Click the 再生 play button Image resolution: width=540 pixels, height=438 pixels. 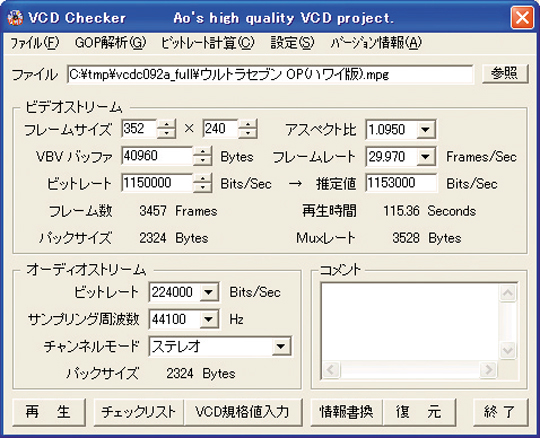pyautogui.click(x=49, y=412)
